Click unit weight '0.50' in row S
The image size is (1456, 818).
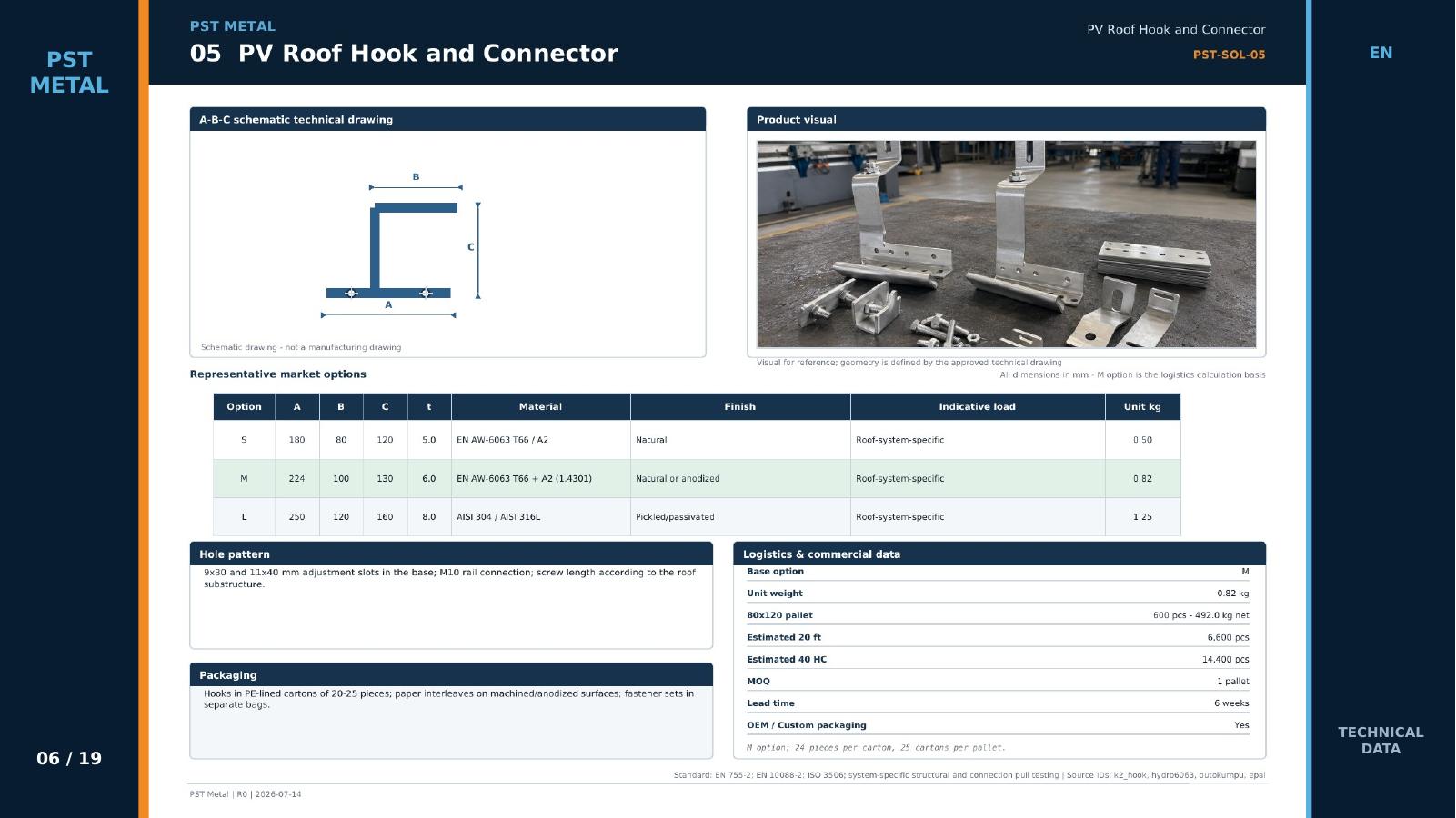(x=1142, y=440)
